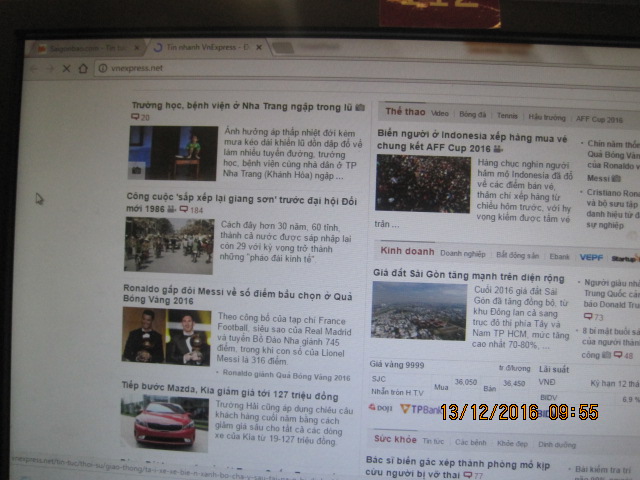Open the Indonesia crowd photo thumbnail
Screen dimensions: 640x480
(423, 183)
